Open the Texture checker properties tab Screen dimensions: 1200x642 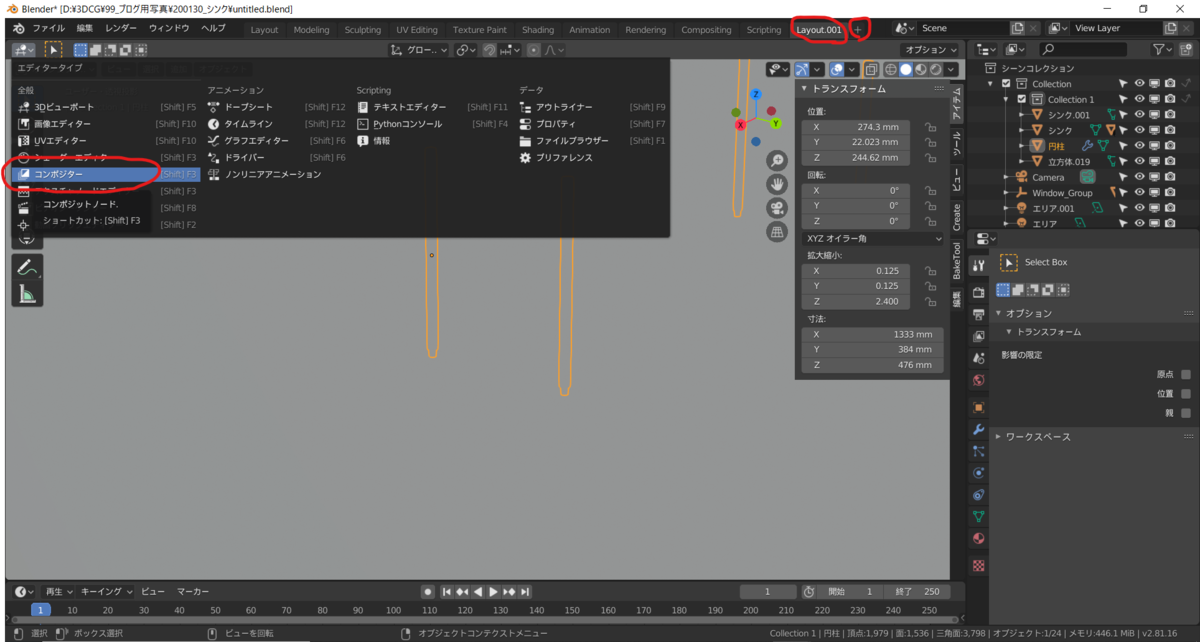978,565
